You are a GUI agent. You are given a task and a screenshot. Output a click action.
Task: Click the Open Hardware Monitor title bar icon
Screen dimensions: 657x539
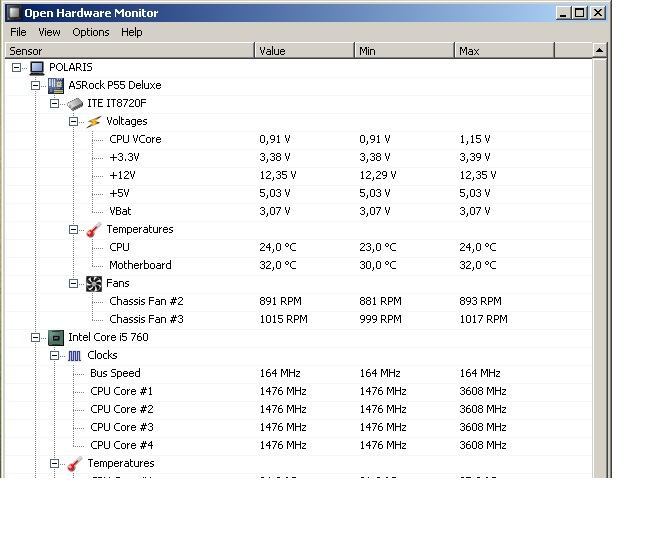tap(14, 13)
